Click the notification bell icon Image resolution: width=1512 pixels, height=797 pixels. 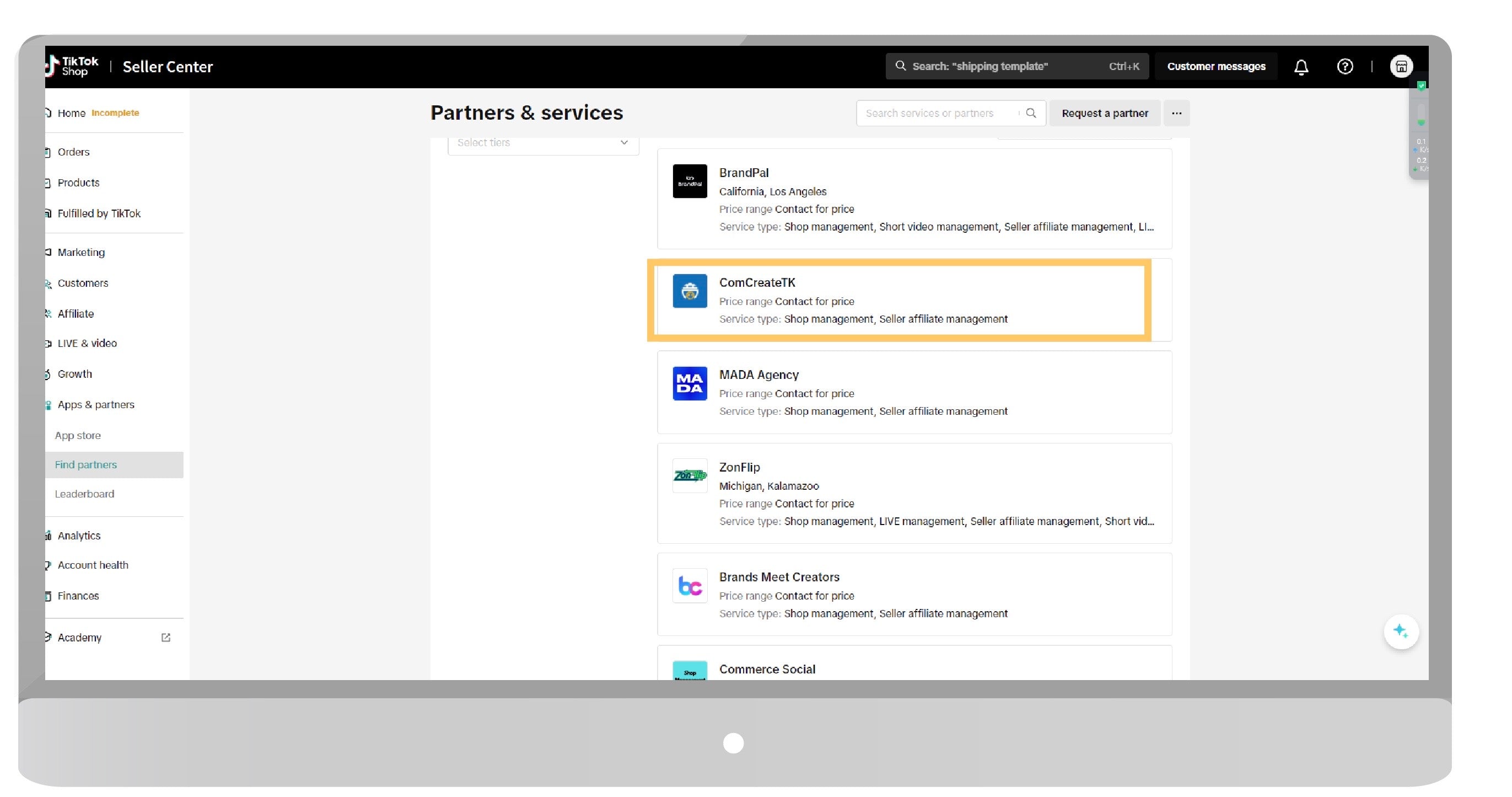click(1301, 67)
